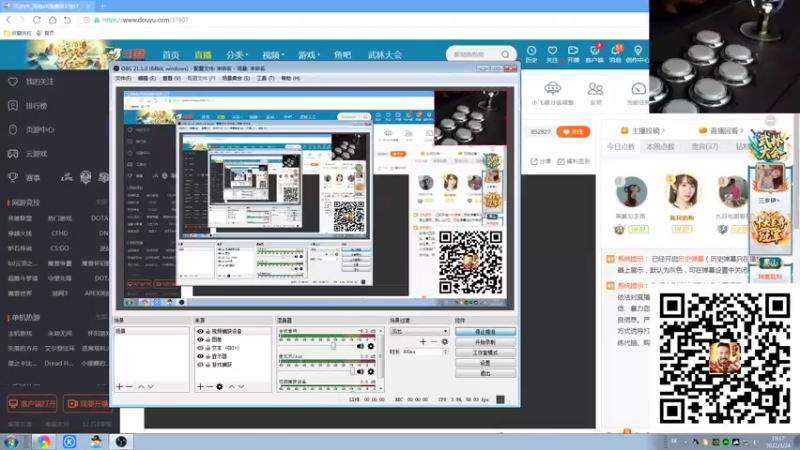Image resolution: width=800 pixels, height=450 pixels.
Task: Open OBS 帮助(H) menu
Action: pos(290,78)
